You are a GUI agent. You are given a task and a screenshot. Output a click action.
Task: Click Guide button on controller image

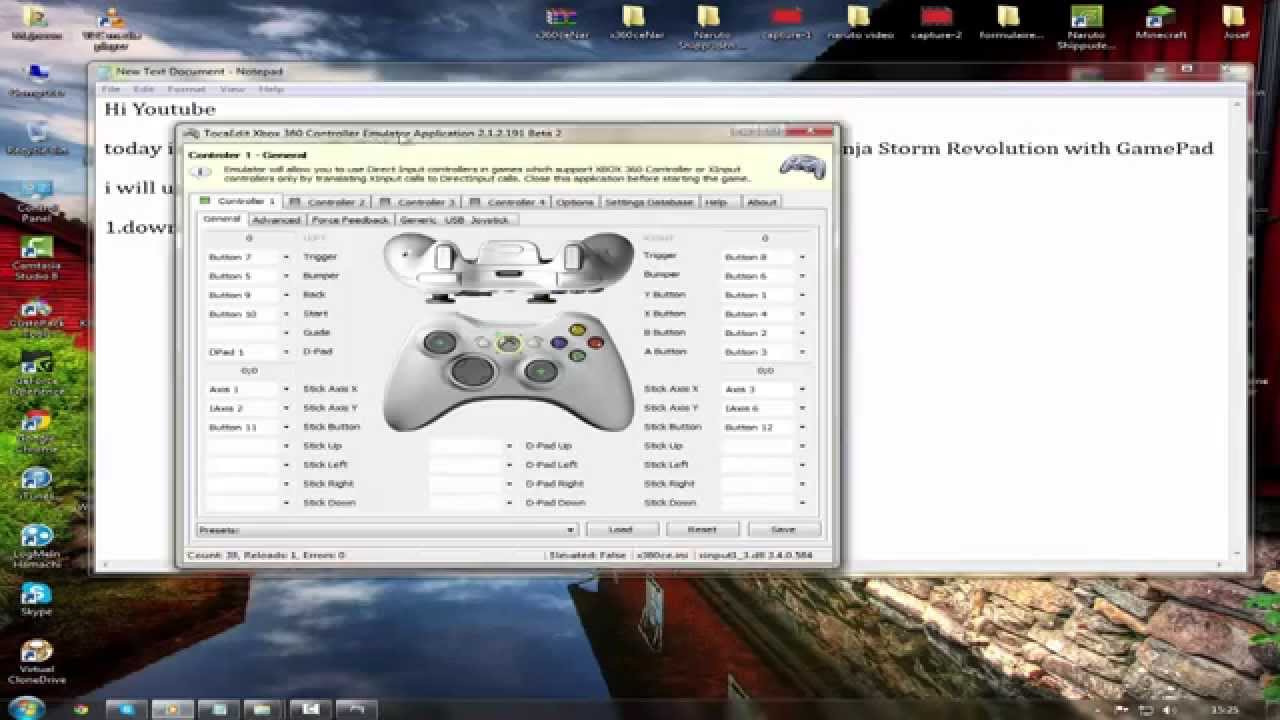tap(509, 343)
